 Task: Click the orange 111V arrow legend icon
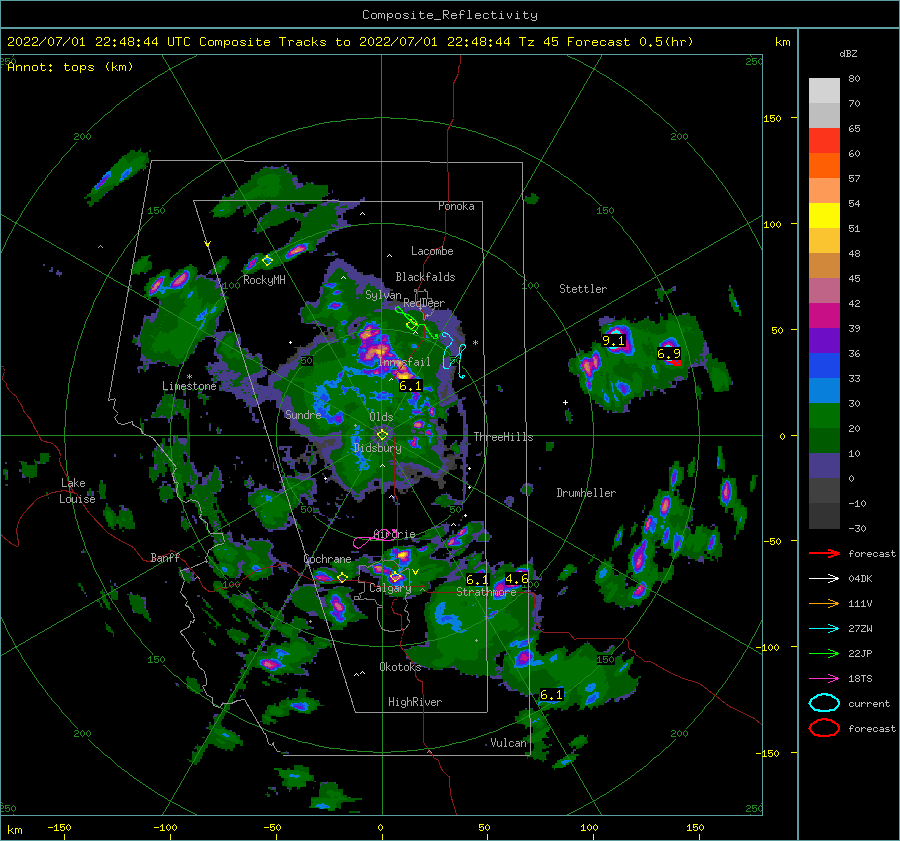coord(824,603)
